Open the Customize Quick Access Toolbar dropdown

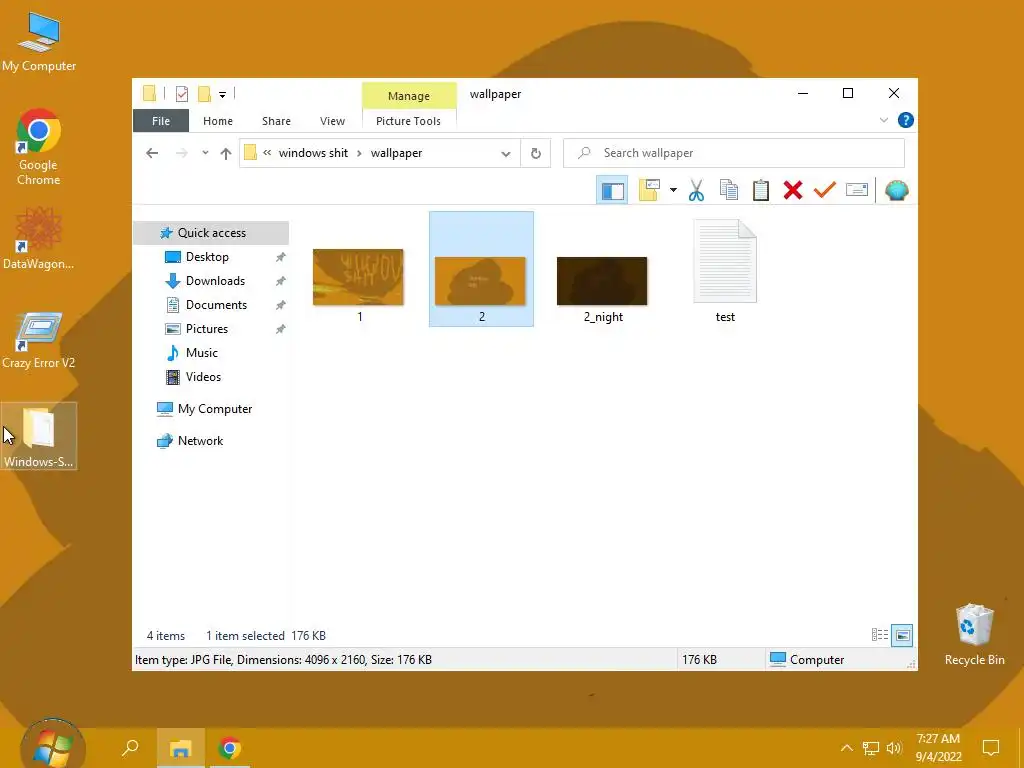(222, 95)
